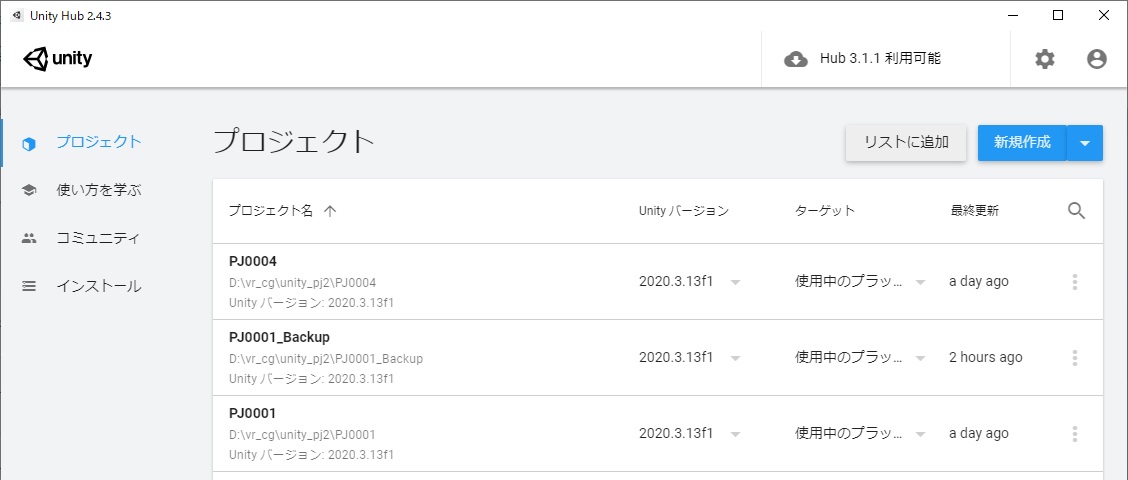This screenshot has height=480, width=1128.
Task: Toggle sort arrow next to プロジェクト名
Action: (330, 211)
